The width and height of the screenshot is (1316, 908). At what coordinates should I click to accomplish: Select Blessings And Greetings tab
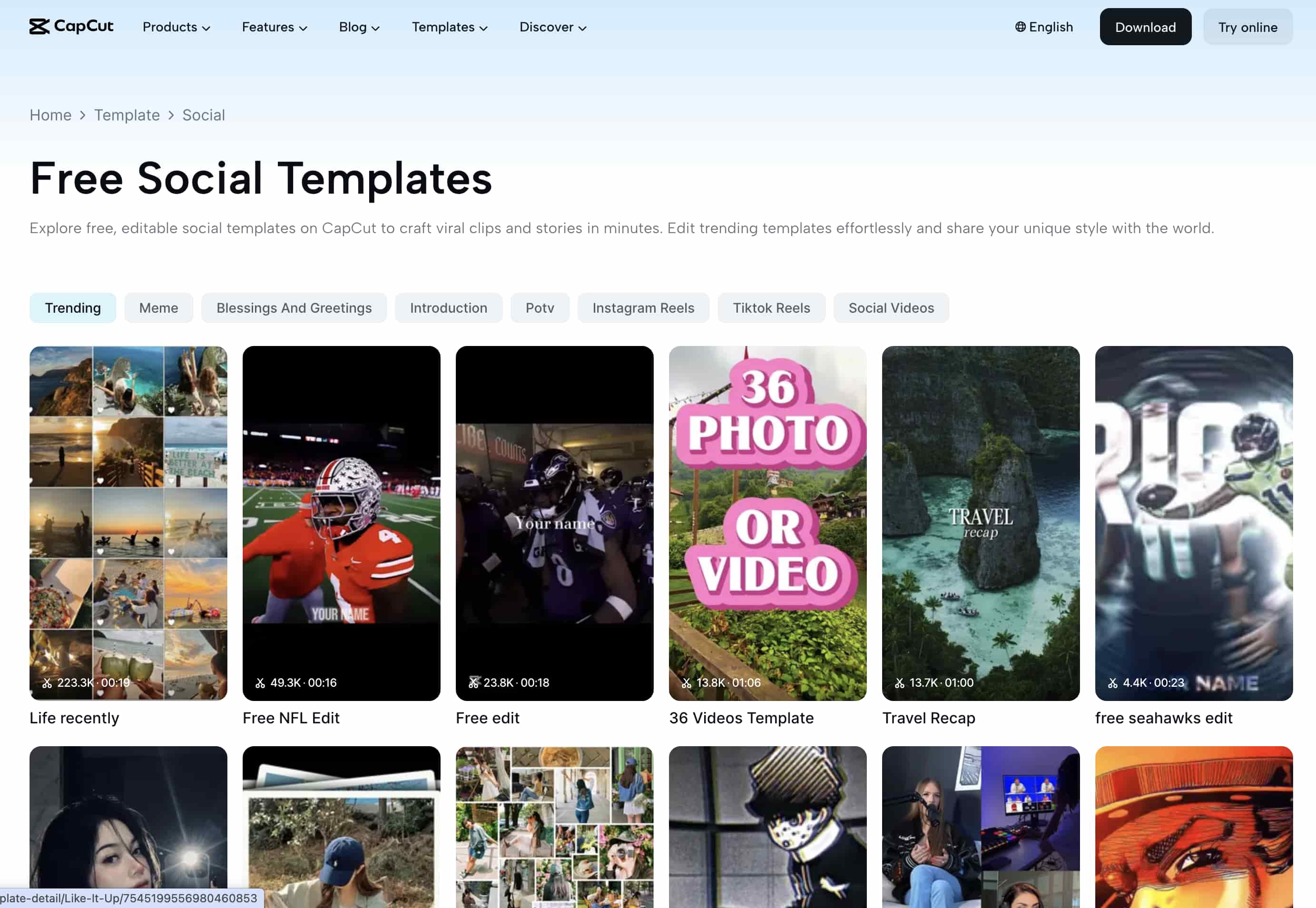tap(294, 308)
